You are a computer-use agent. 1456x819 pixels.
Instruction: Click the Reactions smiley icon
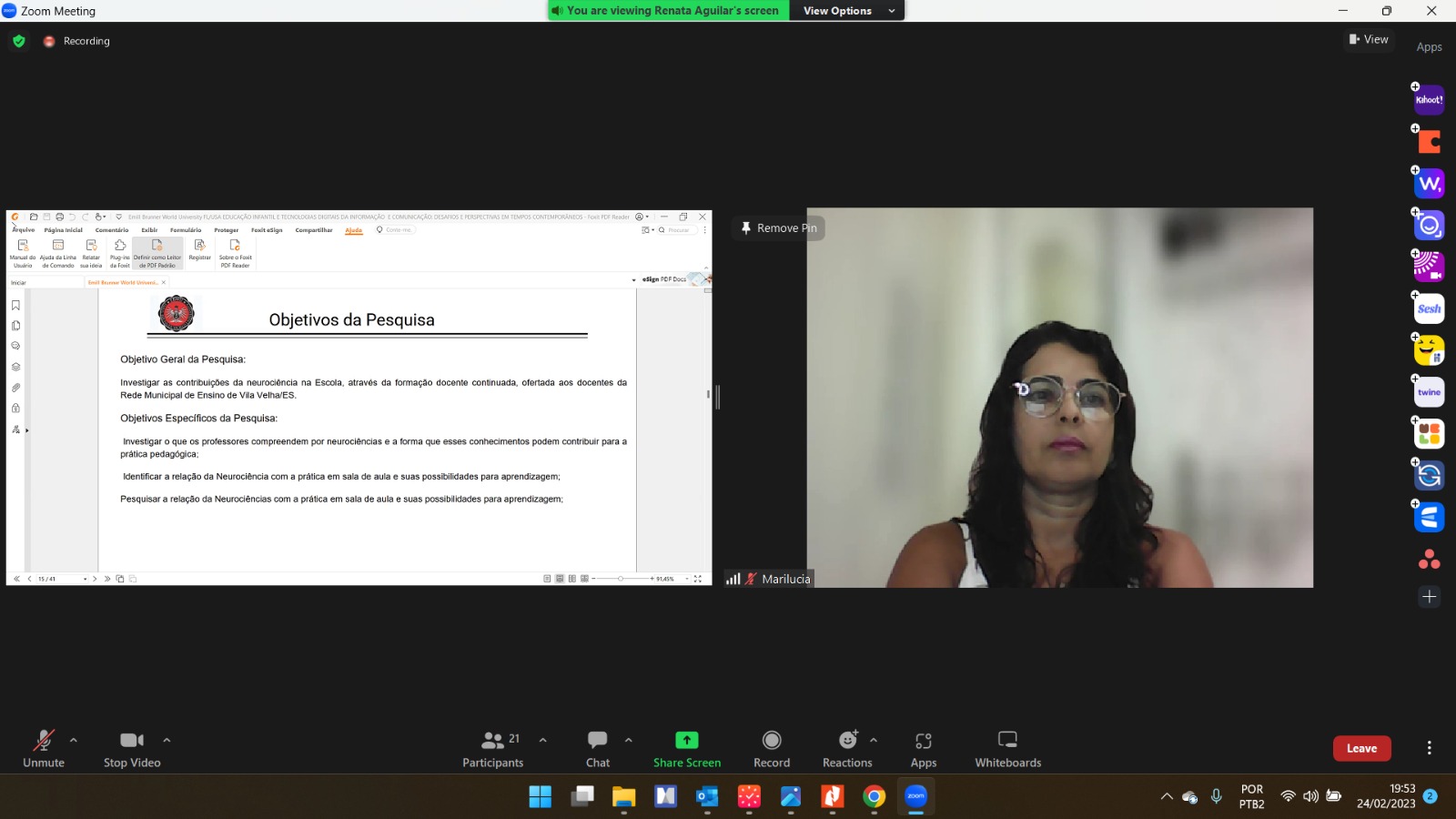(847, 740)
